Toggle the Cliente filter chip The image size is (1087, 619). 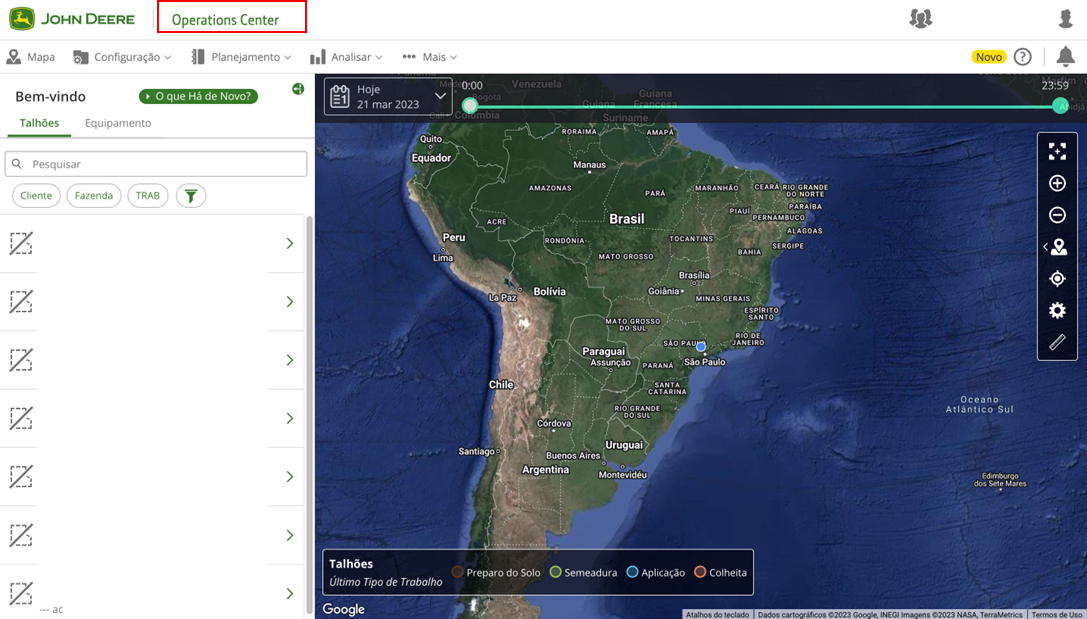click(x=36, y=196)
